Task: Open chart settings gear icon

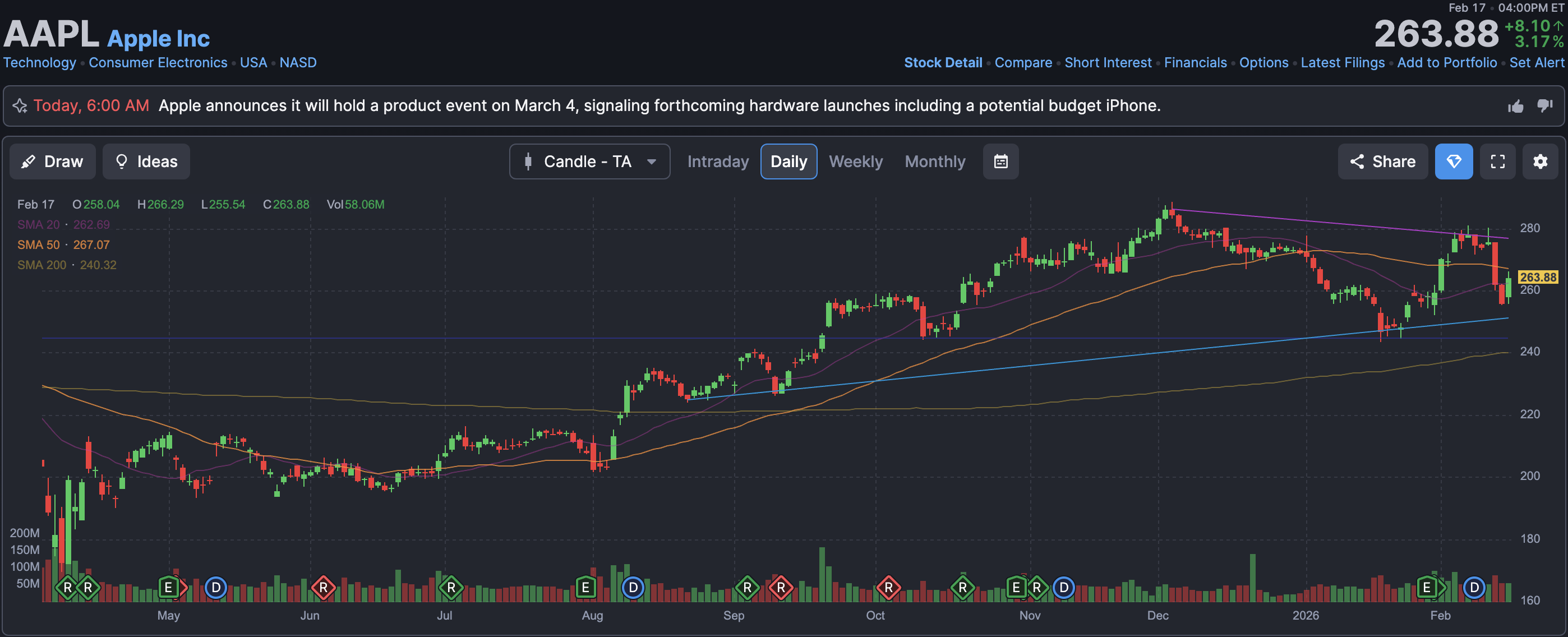Action: coord(1540,161)
